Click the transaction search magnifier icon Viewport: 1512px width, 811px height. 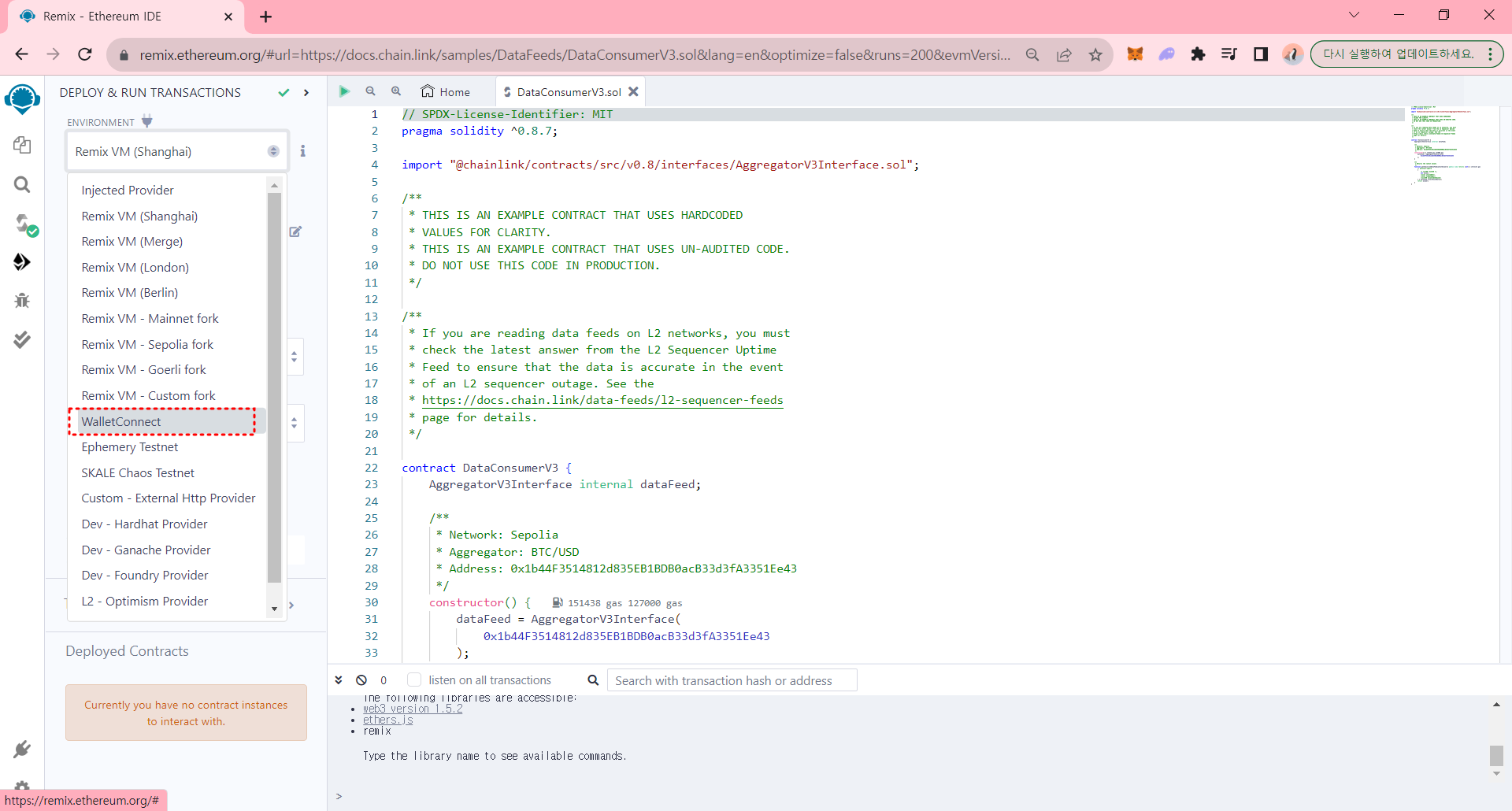click(x=593, y=680)
